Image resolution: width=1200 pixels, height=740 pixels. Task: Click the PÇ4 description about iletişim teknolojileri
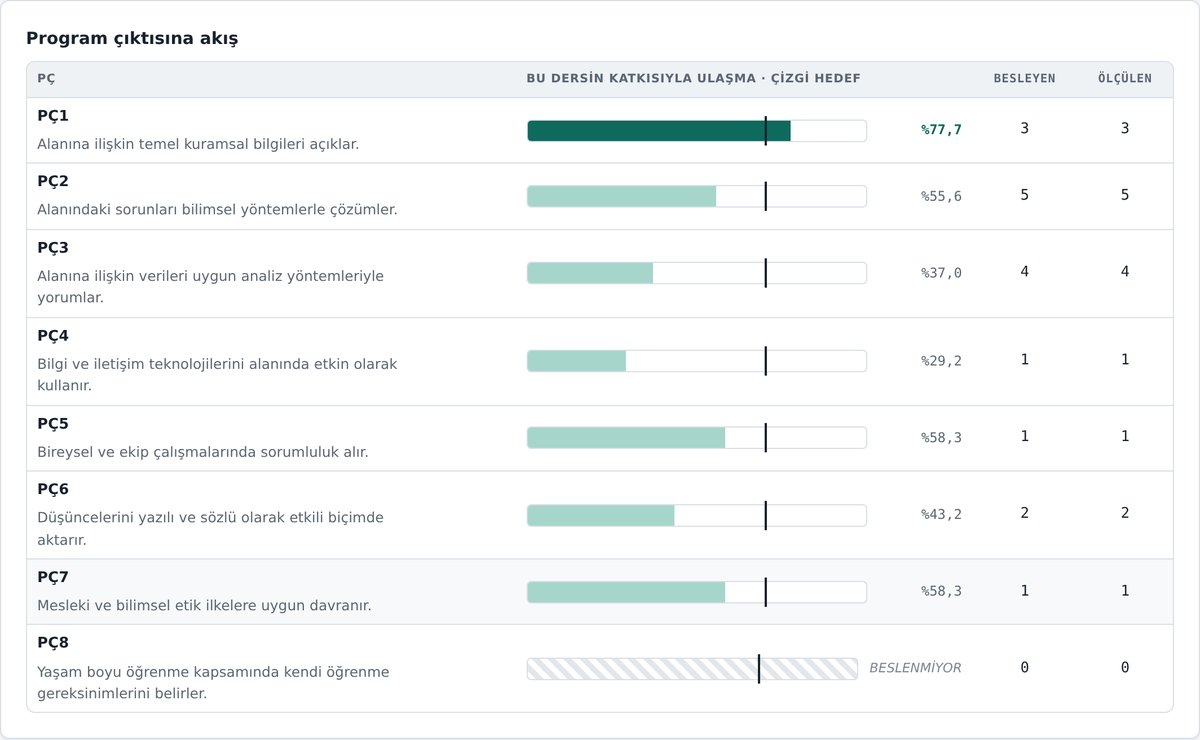click(217, 375)
